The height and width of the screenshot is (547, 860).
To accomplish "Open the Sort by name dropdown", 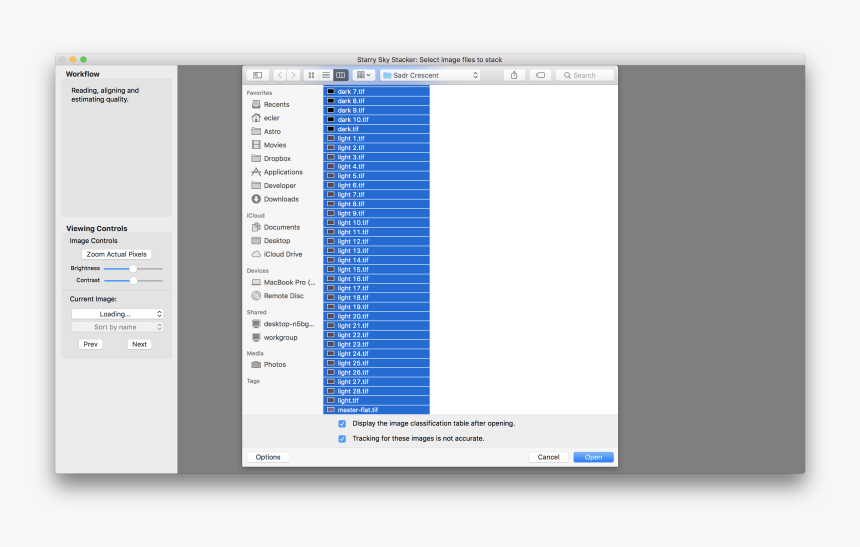I will point(117,327).
